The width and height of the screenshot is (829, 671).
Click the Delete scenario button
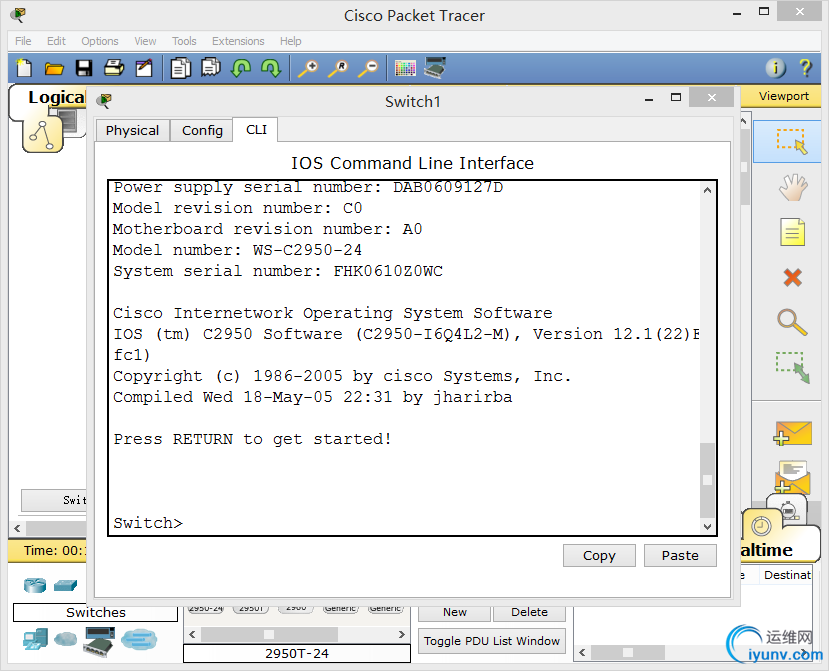pos(529,612)
